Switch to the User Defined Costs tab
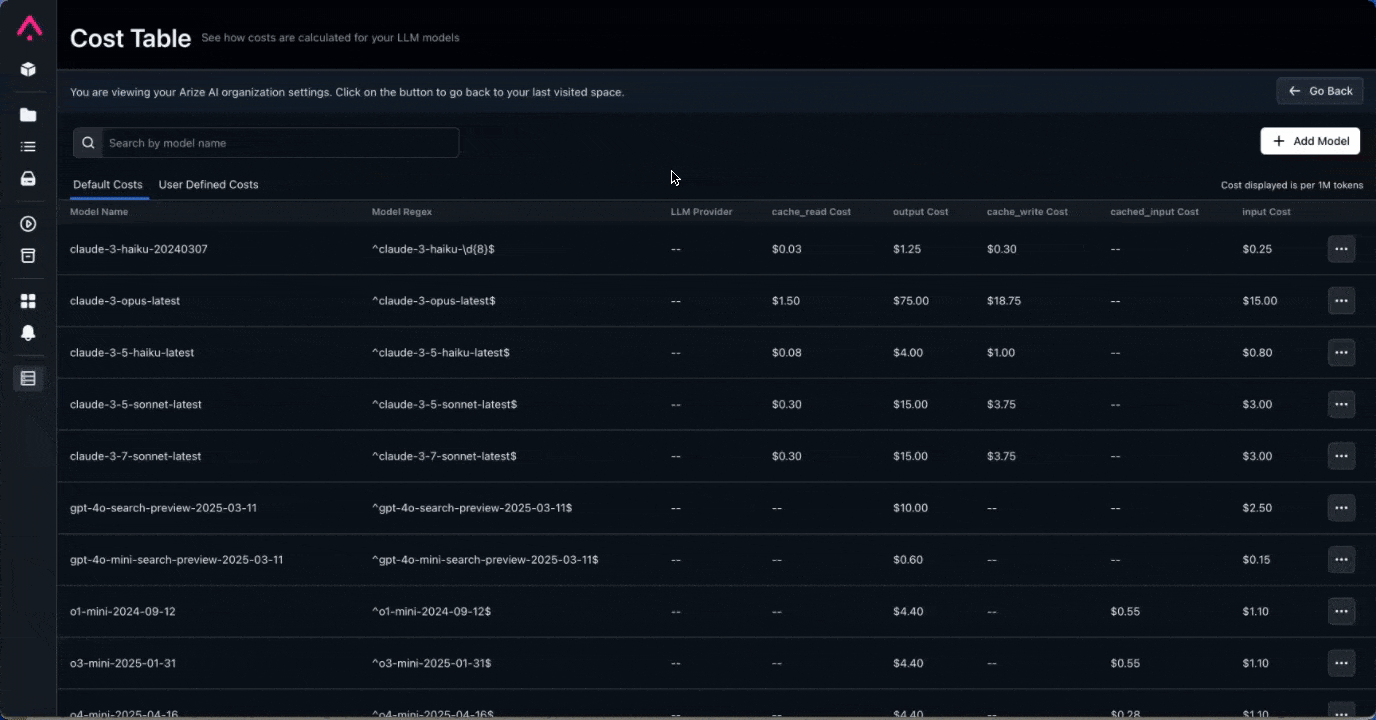The width and height of the screenshot is (1376, 720). click(208, 185)
